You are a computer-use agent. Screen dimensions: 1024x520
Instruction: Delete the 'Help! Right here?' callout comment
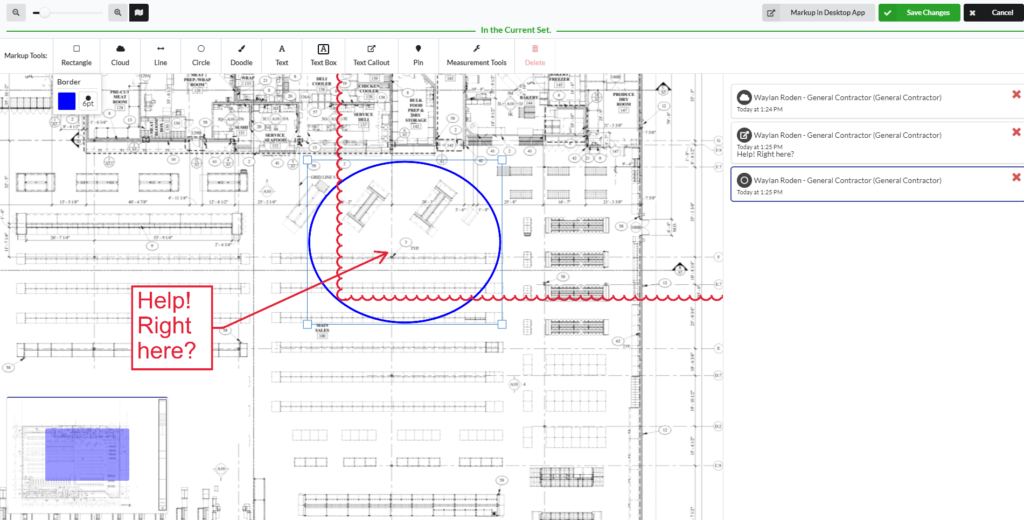click(1016, 132)
